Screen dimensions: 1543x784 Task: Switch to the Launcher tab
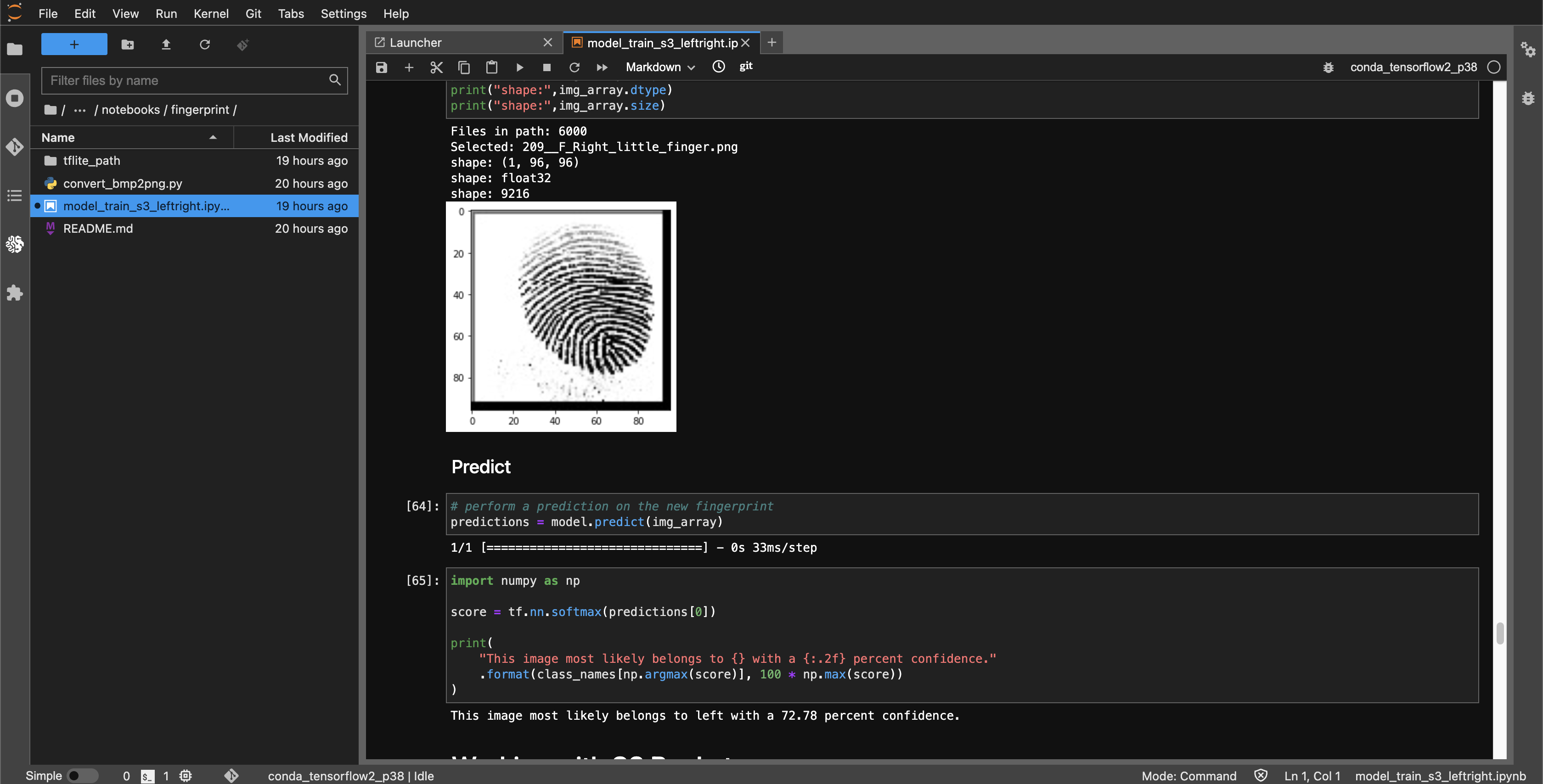pos(463,42)
